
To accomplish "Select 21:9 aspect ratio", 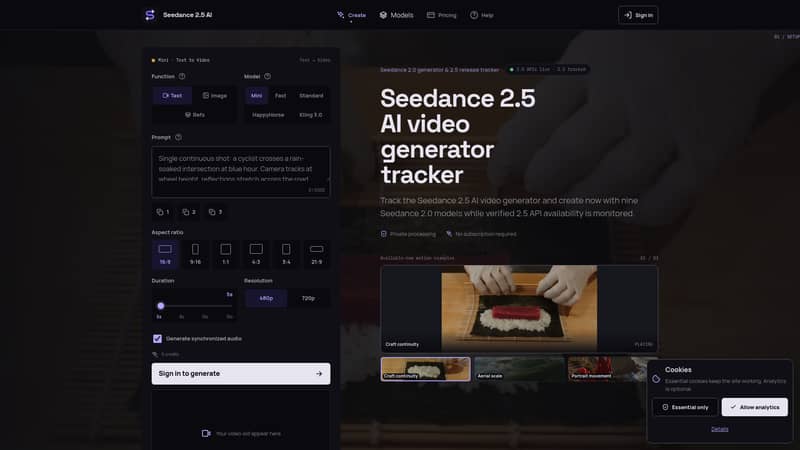I will 317,254.
